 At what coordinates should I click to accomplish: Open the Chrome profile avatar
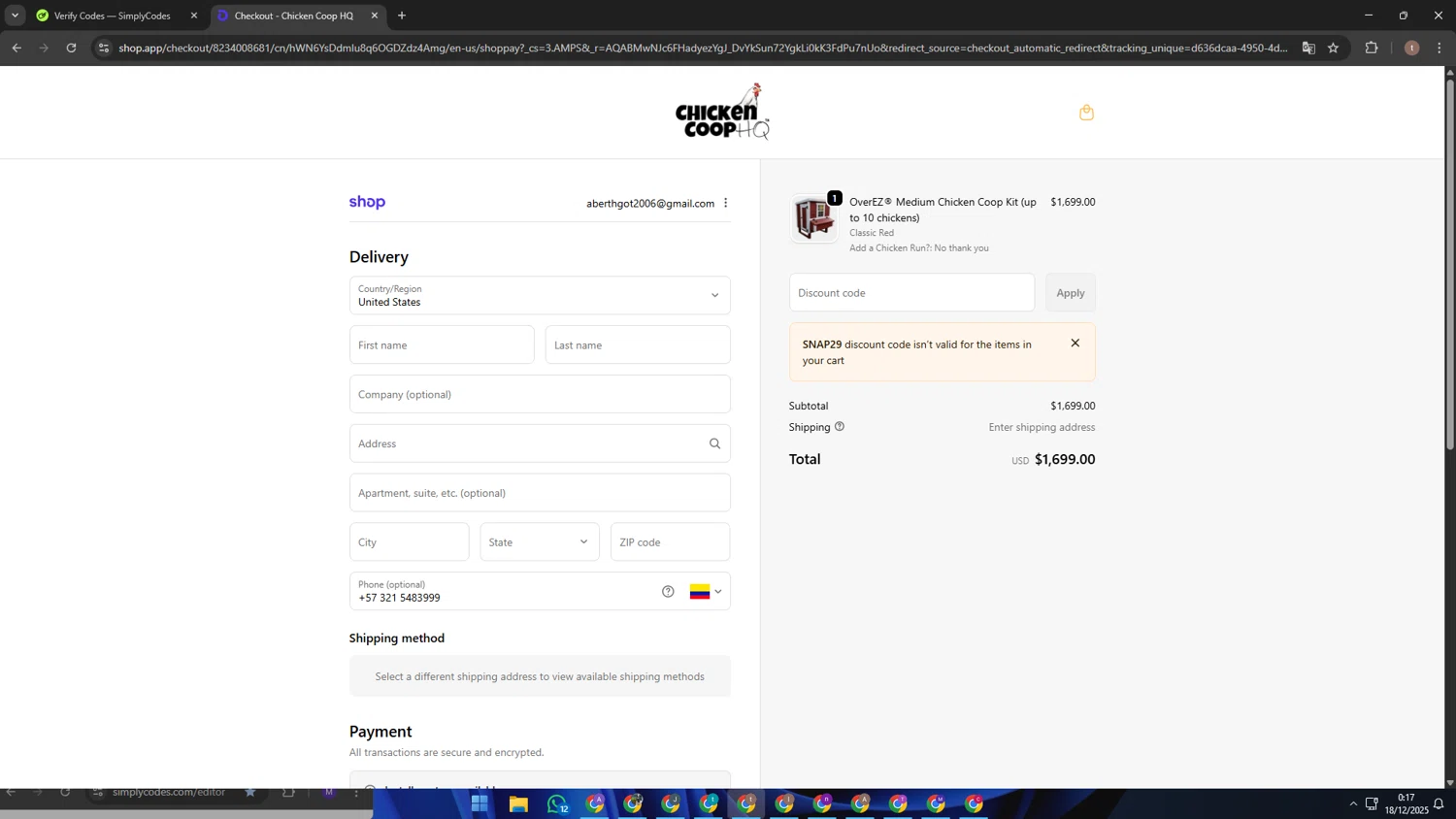1411,48
